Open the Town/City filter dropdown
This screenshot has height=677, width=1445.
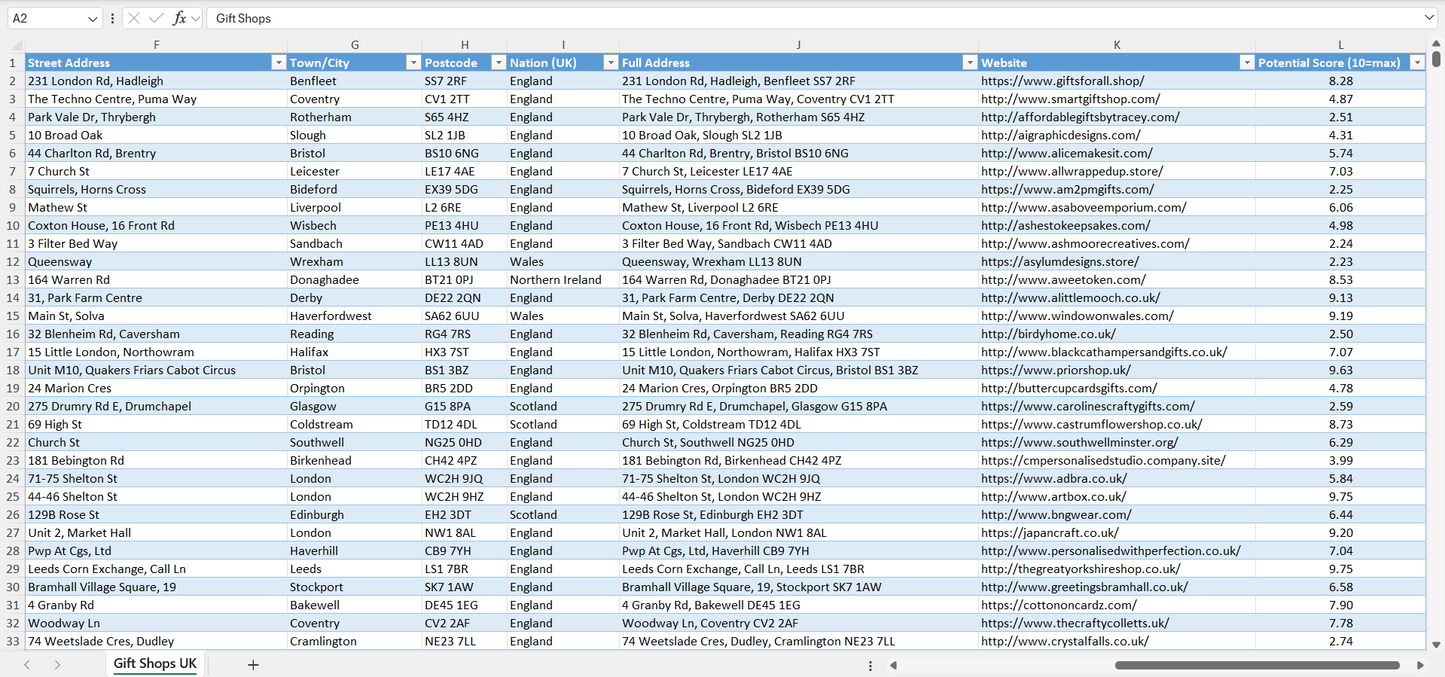click(x=413, y=63)
